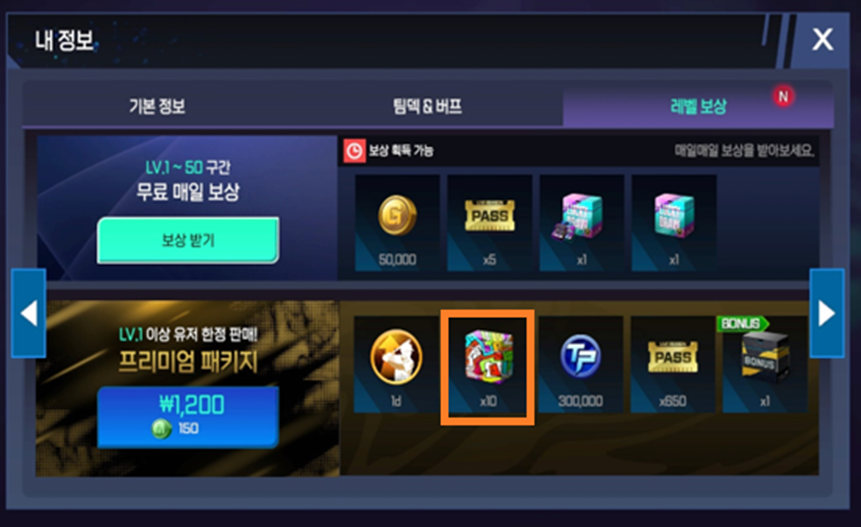Claim rewards with 보상 받기 button

(x=188, y=240)
